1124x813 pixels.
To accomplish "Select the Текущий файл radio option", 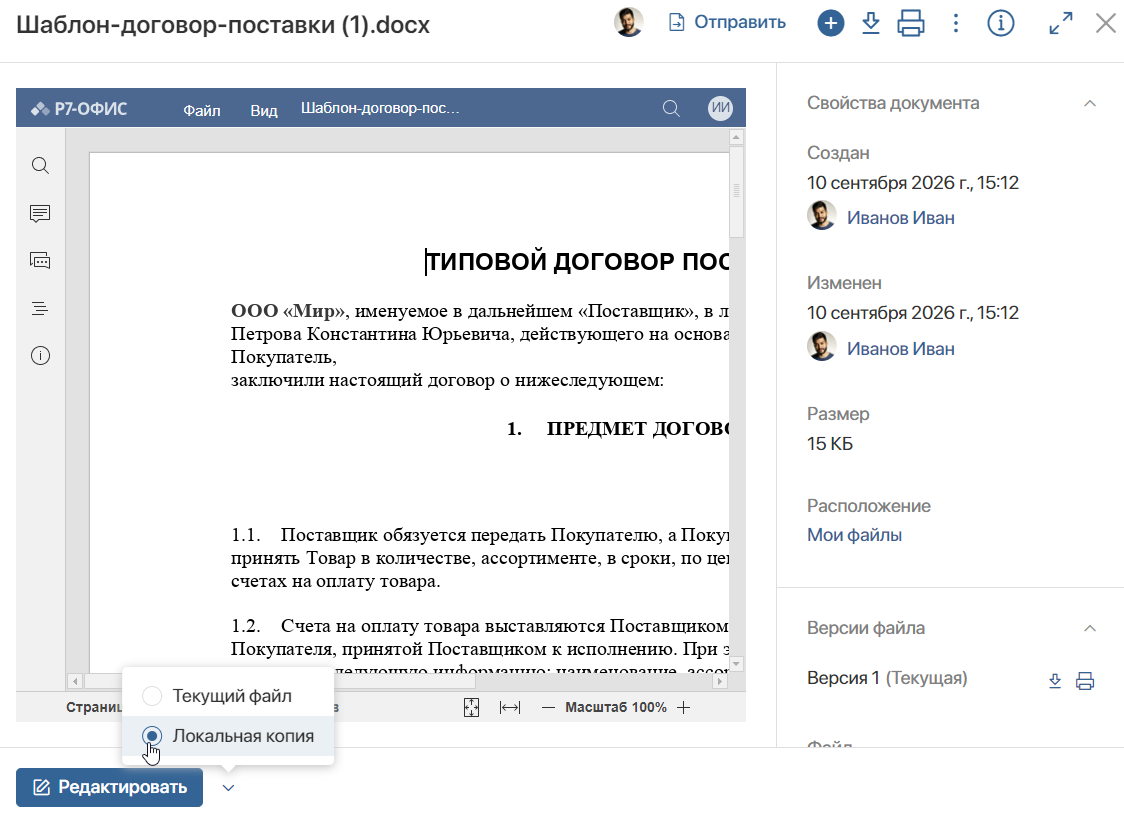I will coord(151,695).
